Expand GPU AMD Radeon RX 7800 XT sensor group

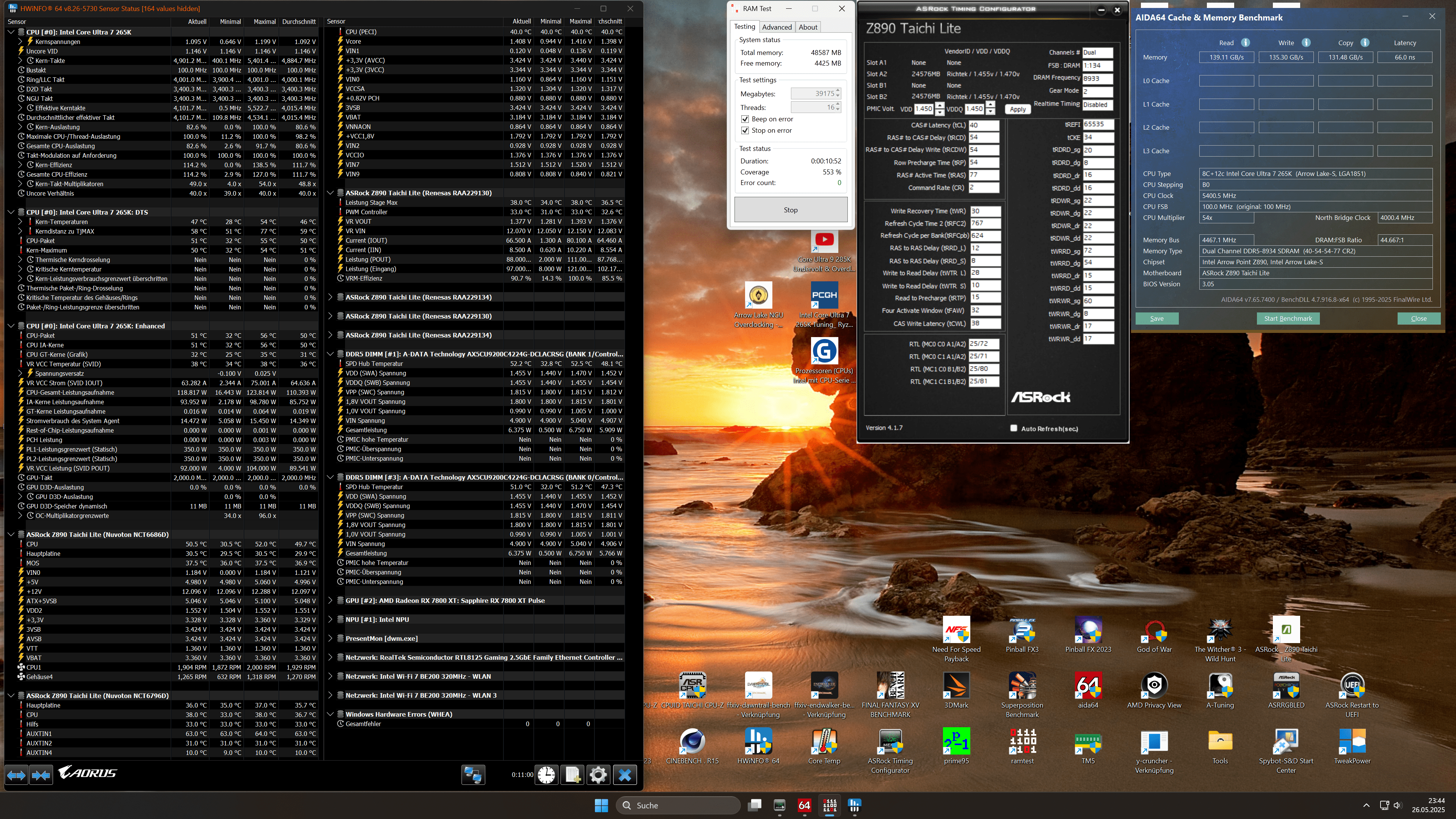[331, 600]
